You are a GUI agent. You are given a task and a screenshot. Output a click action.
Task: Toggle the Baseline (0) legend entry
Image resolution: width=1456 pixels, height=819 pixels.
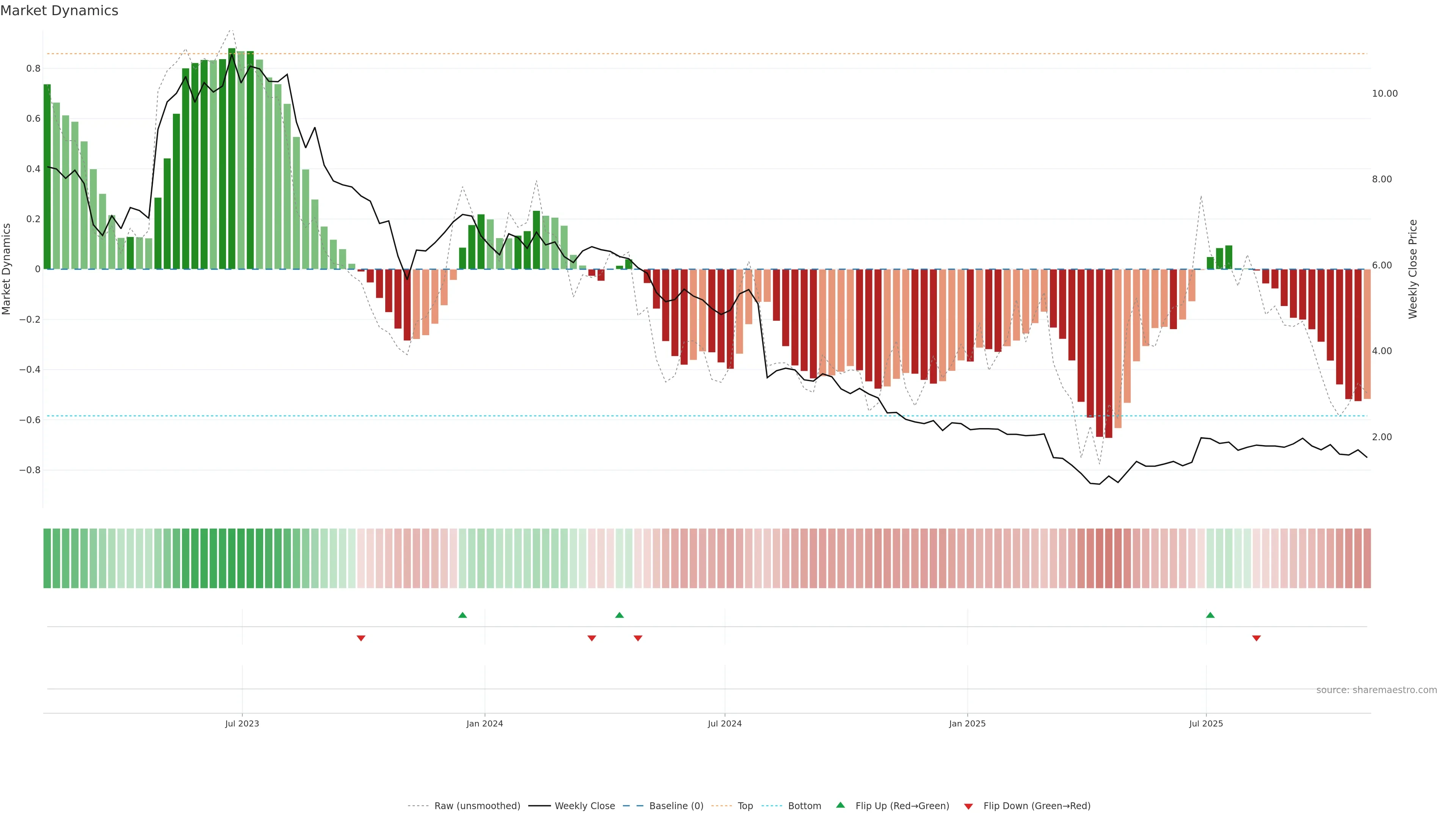tap(675, 806)
